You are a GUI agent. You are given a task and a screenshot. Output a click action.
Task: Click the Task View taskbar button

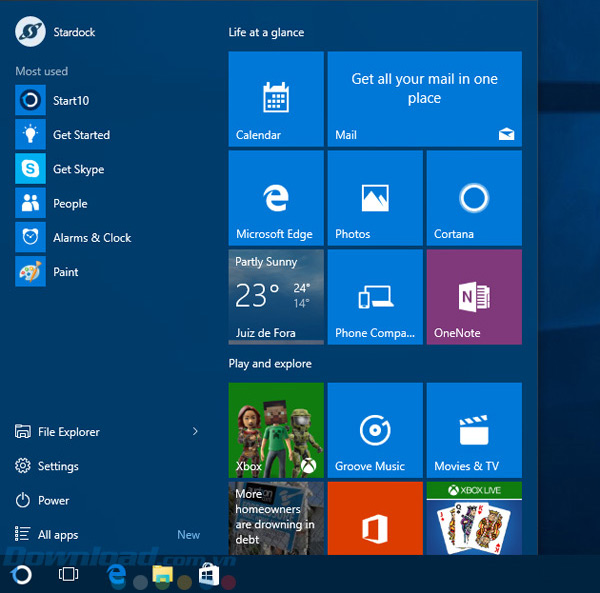click(x=68, y=574)
